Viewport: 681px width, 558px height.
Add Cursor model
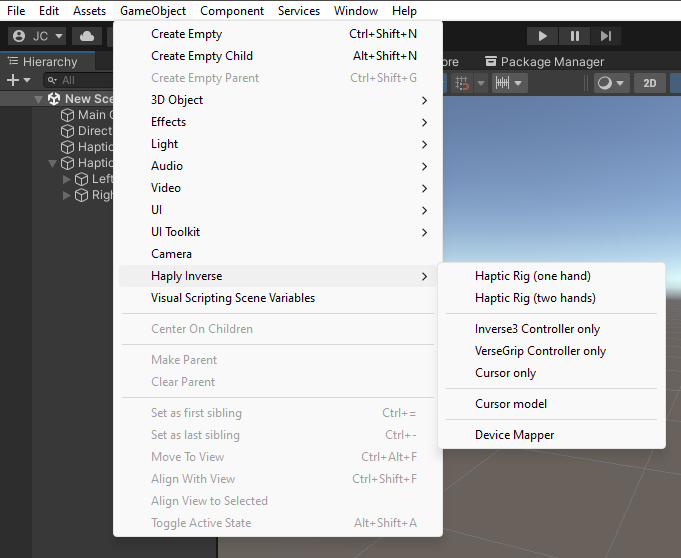click(x=552, y=404)
